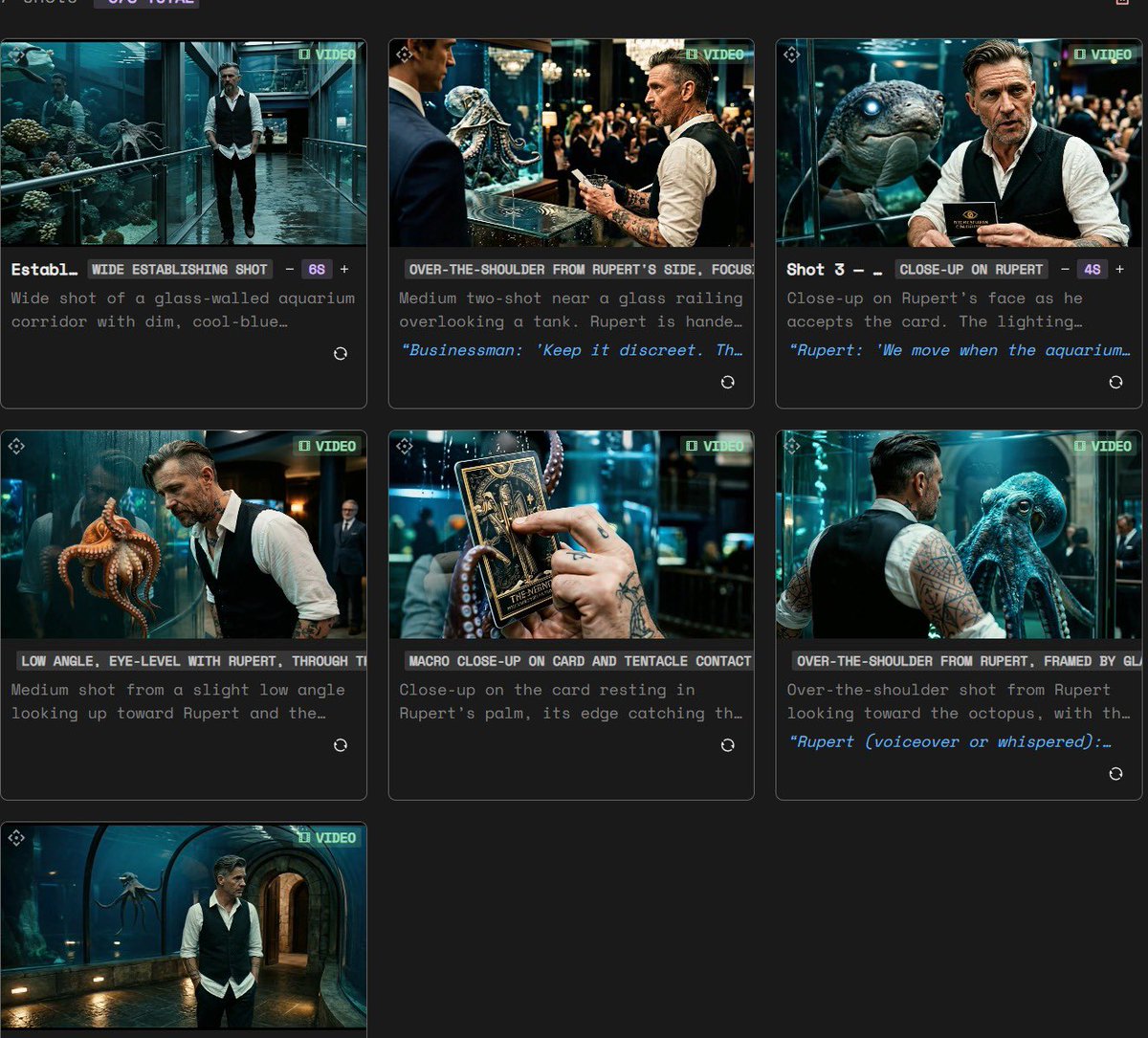Open the aquarium corridor walking thumbnail

tap(184, 143)
